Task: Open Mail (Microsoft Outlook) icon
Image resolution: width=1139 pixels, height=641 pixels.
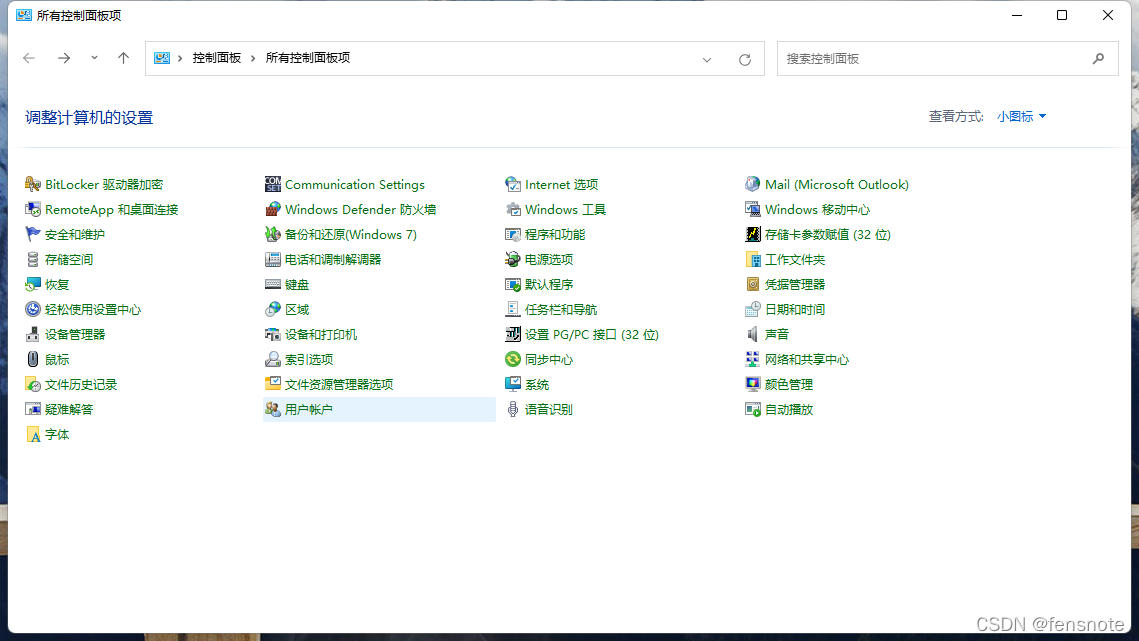Action: click(753, 185)
